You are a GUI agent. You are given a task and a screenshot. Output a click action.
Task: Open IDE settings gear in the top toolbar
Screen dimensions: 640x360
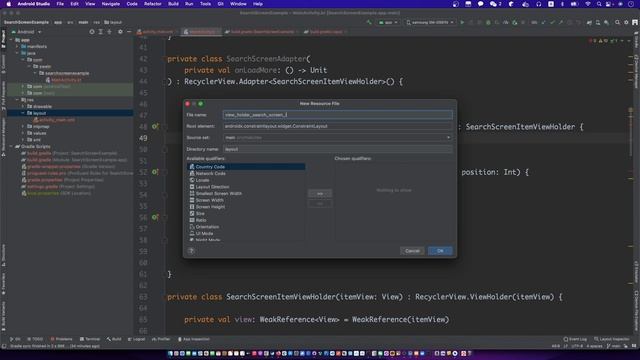point(626,22)
